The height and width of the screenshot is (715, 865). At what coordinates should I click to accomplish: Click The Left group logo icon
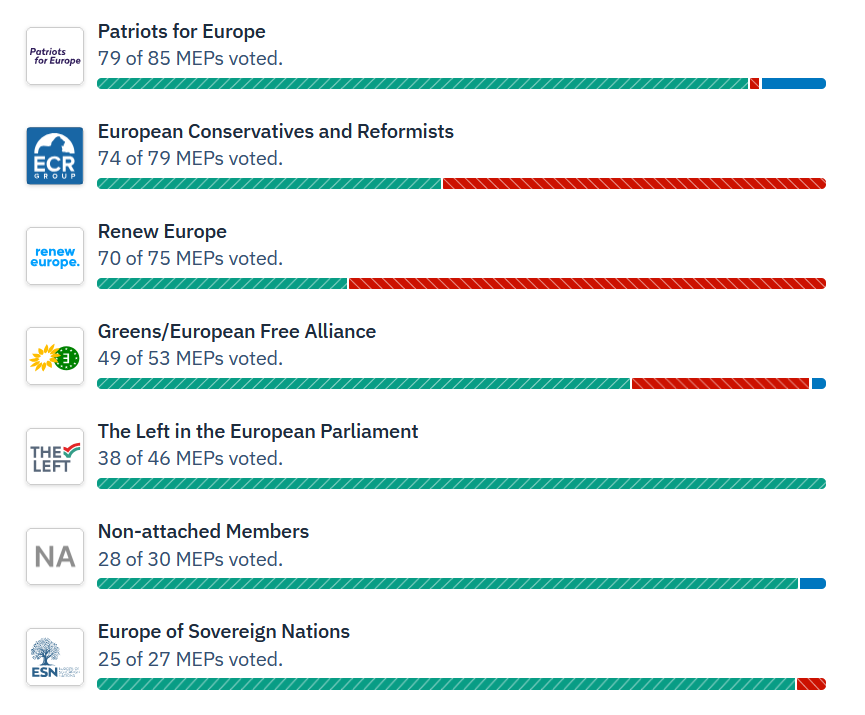coord(55,456)
